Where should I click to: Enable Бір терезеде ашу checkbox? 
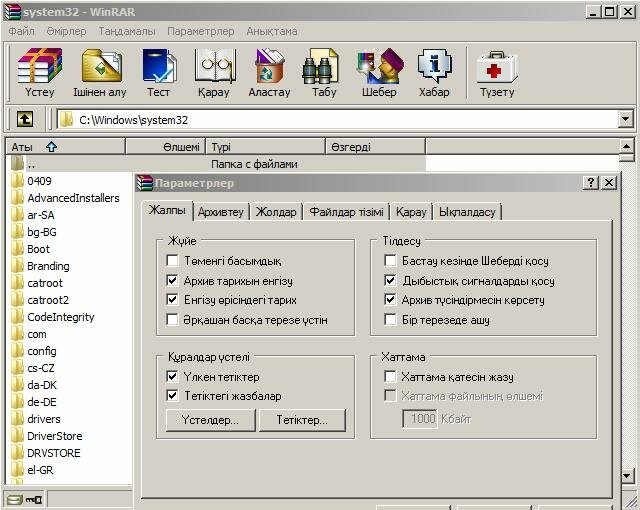tap(390, 319)
